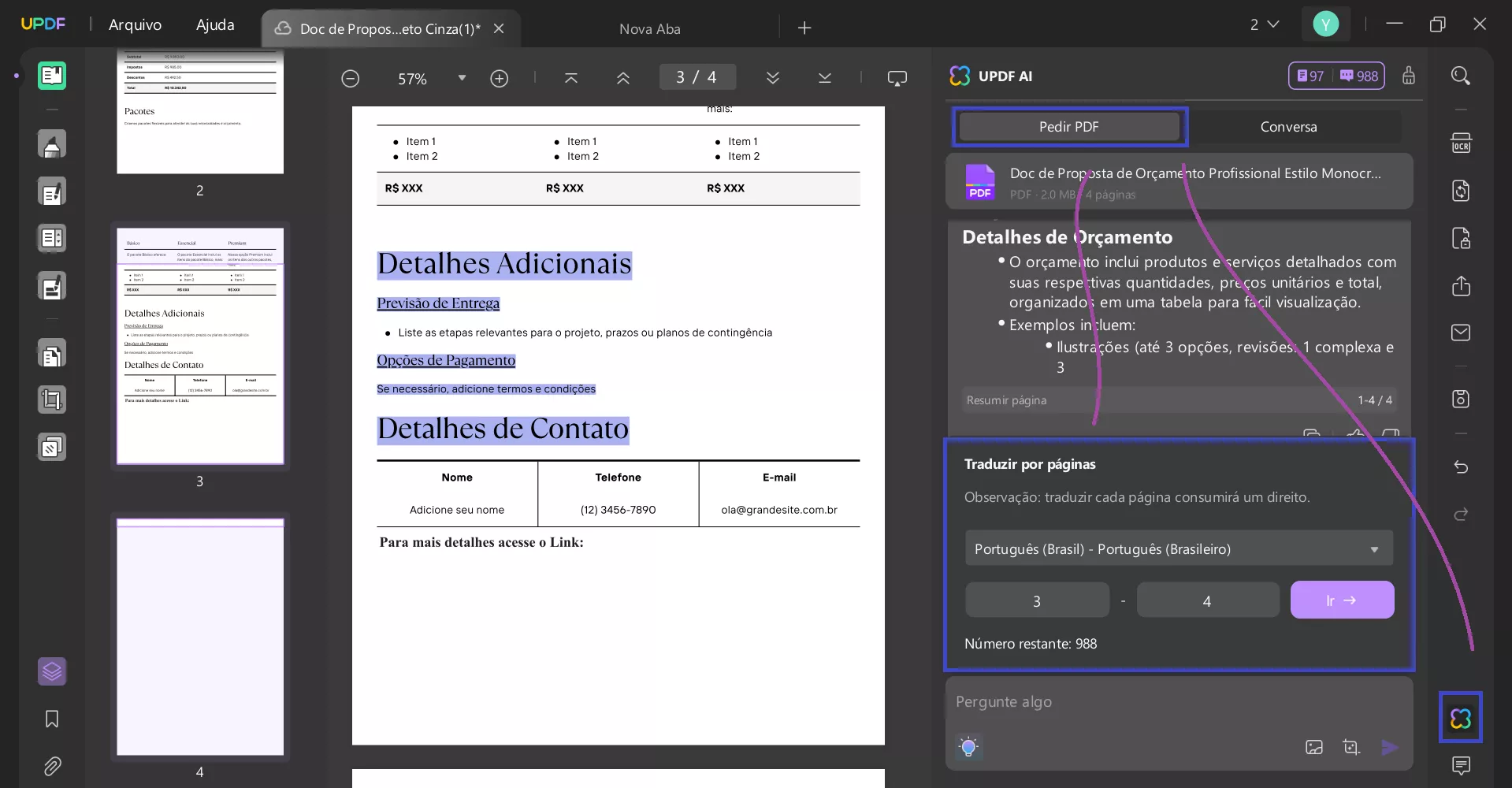1512x788 pixels.
Task: Save the document using the save icon
Action: click(x=1461, y=400)
